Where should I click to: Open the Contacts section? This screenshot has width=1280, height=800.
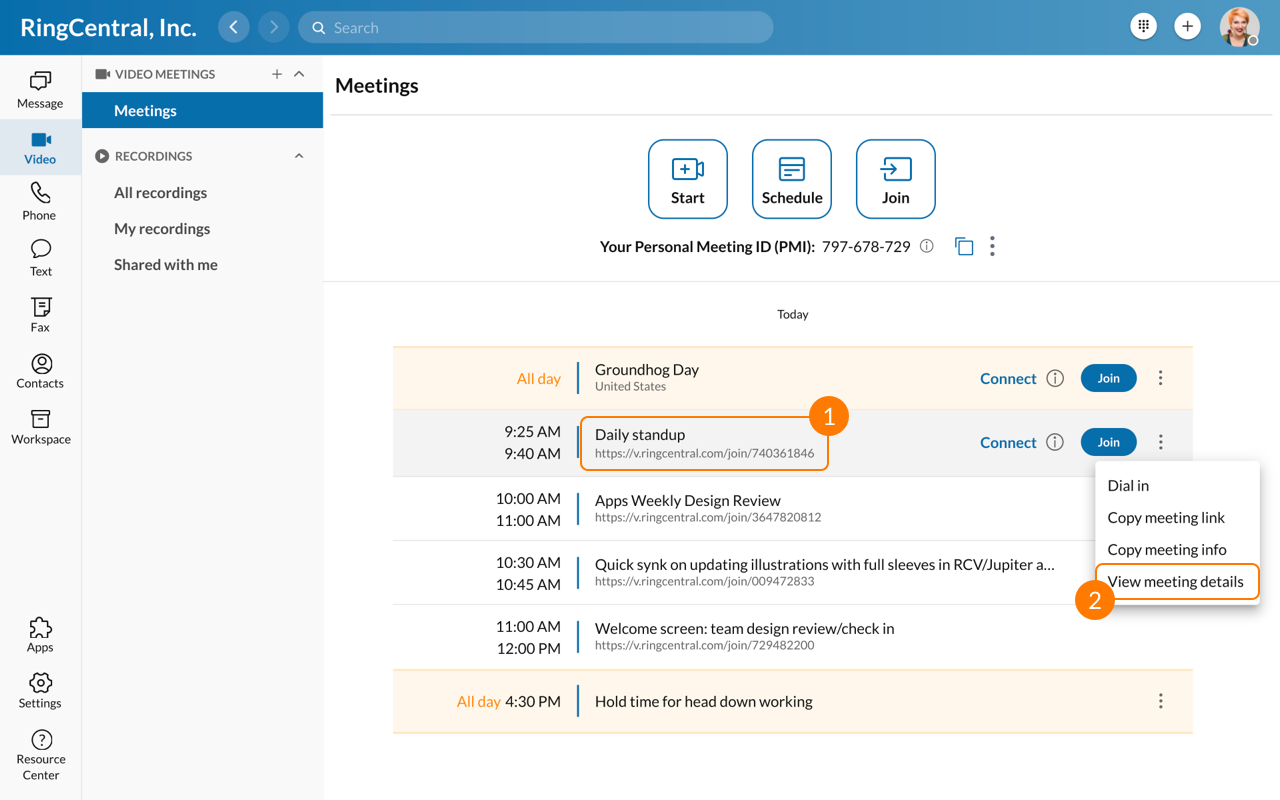pos(40,369)
